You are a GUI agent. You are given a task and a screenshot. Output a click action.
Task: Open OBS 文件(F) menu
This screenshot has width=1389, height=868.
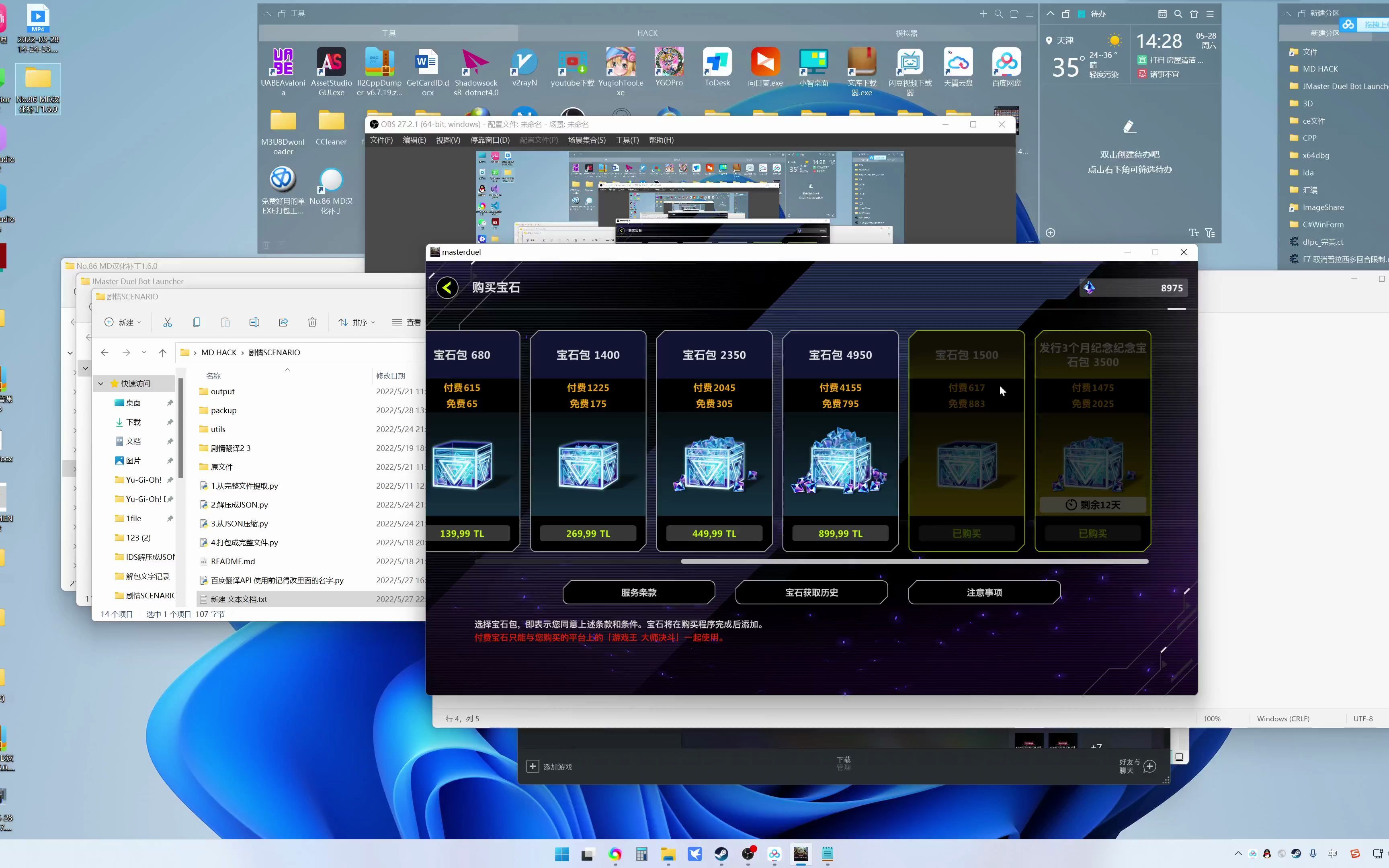pos(381,140)
